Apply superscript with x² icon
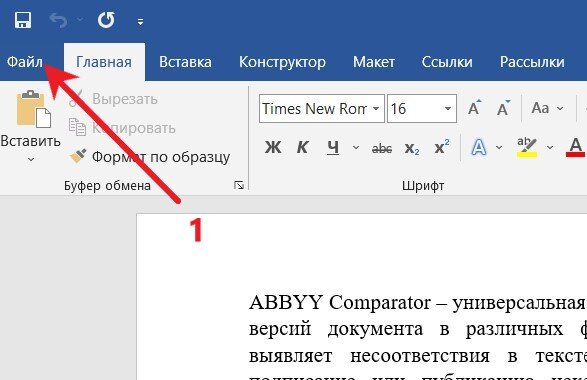This screenshot has width=587, height=380. (x=442, y=147)
